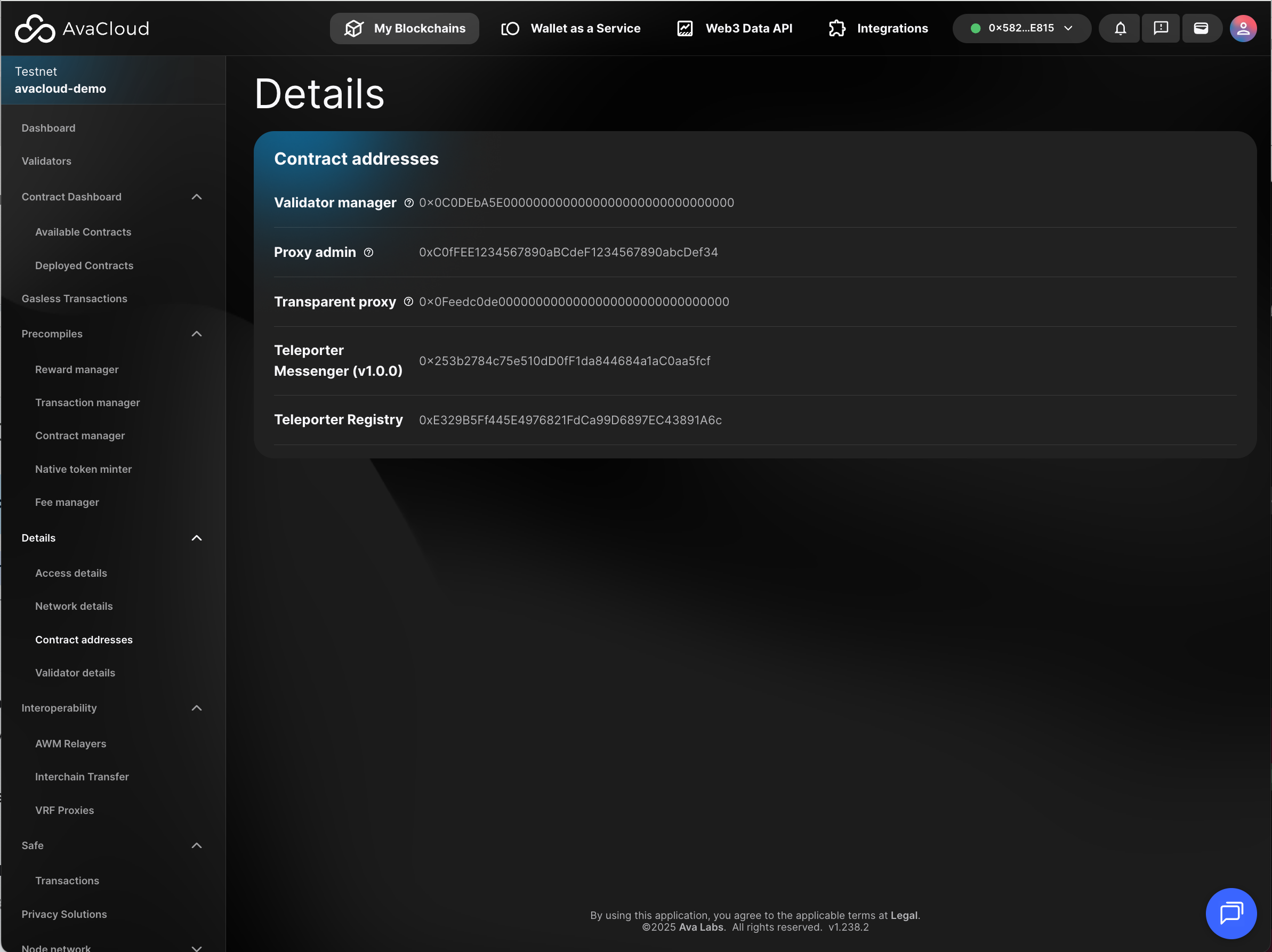Open the user profile avatar

click(x=1243, y=28)
